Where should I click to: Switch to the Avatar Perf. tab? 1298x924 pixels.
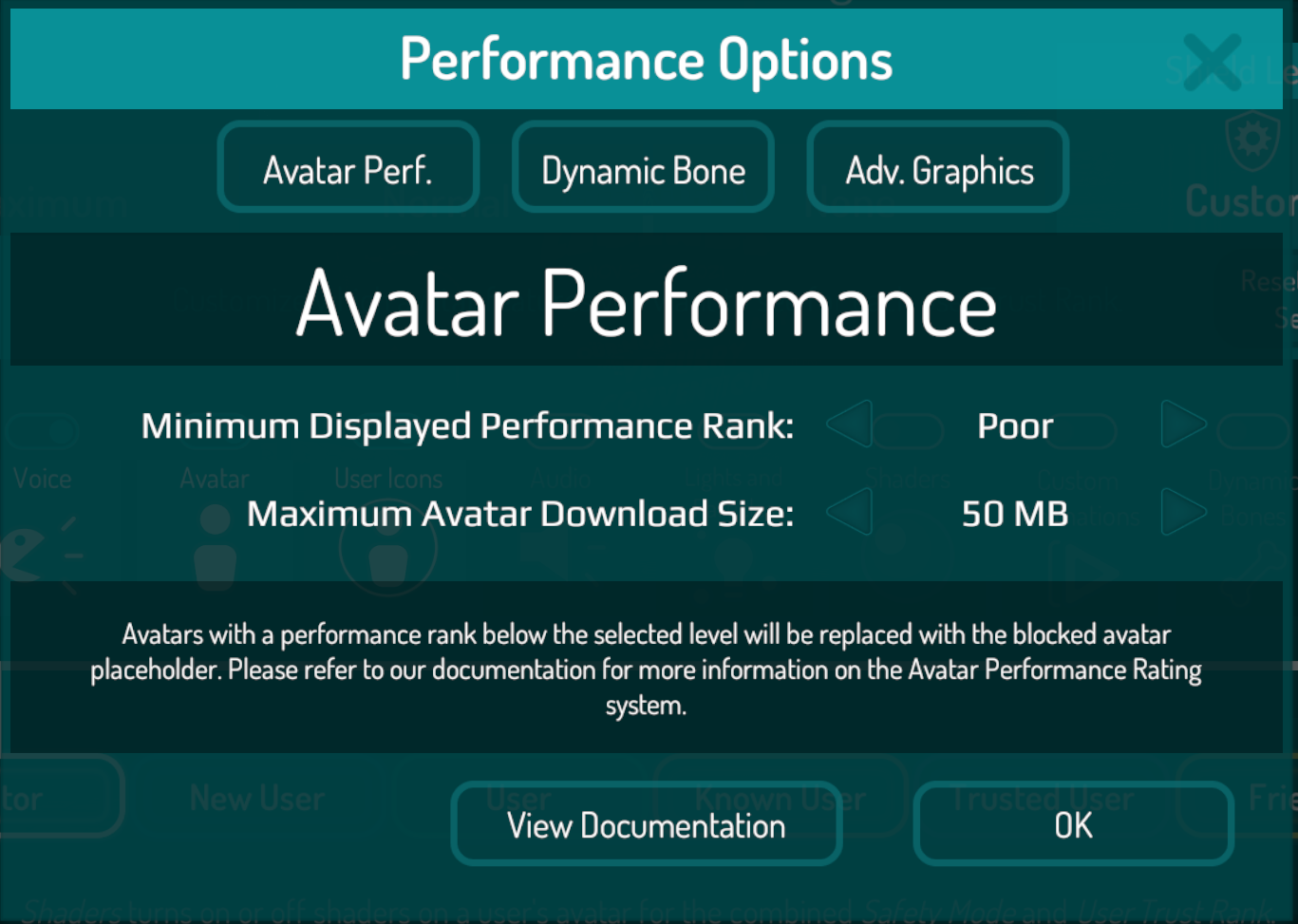click(348, 168)
